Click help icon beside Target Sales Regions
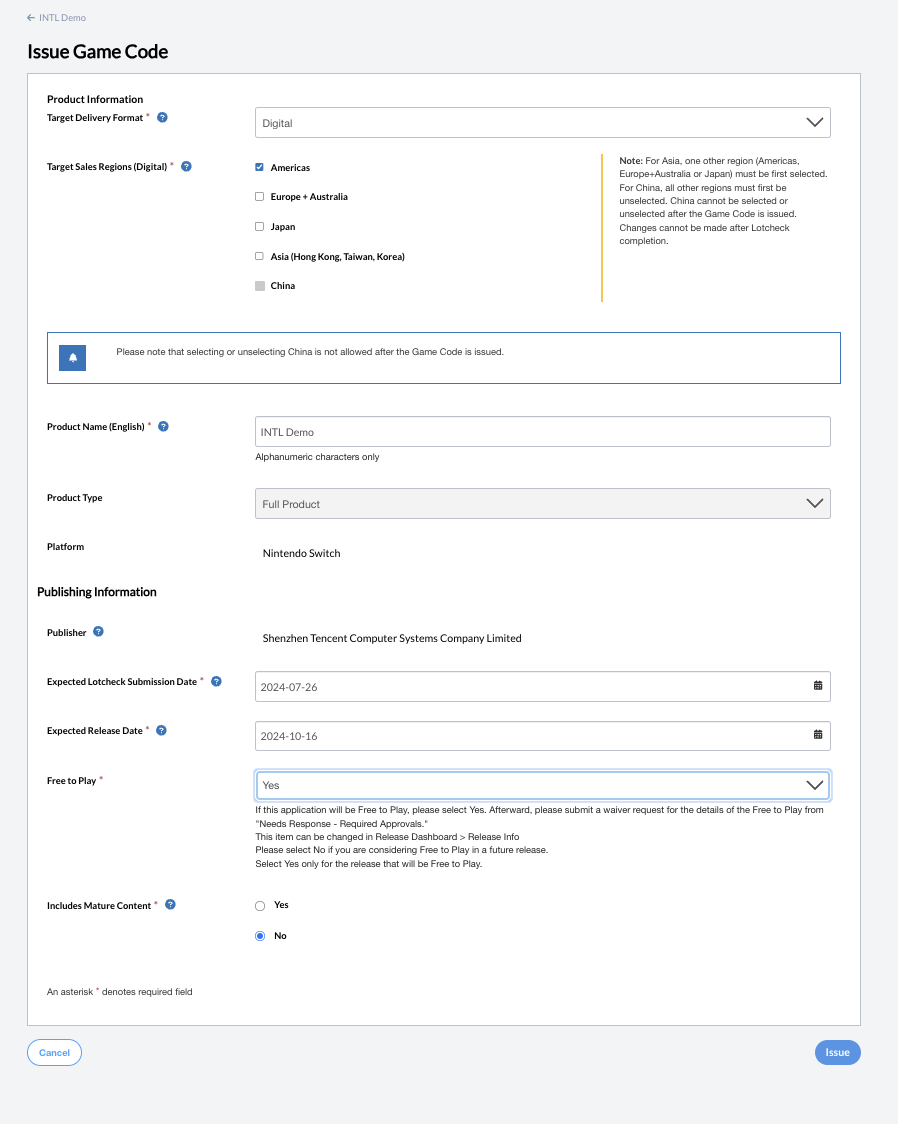898x1124 pixels. (x=186, y=166)
